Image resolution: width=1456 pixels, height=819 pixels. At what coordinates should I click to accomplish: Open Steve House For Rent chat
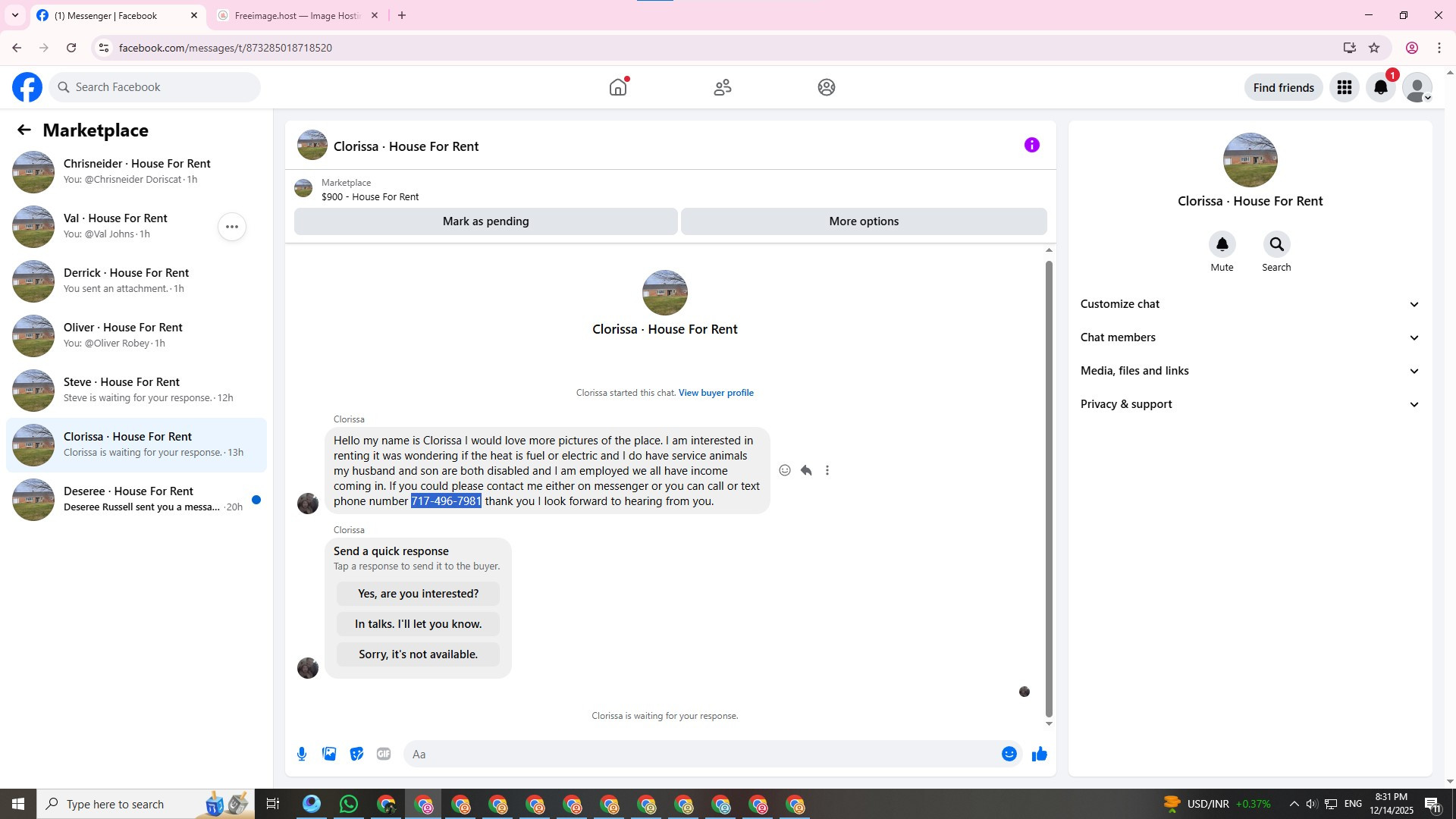[136, 390]
